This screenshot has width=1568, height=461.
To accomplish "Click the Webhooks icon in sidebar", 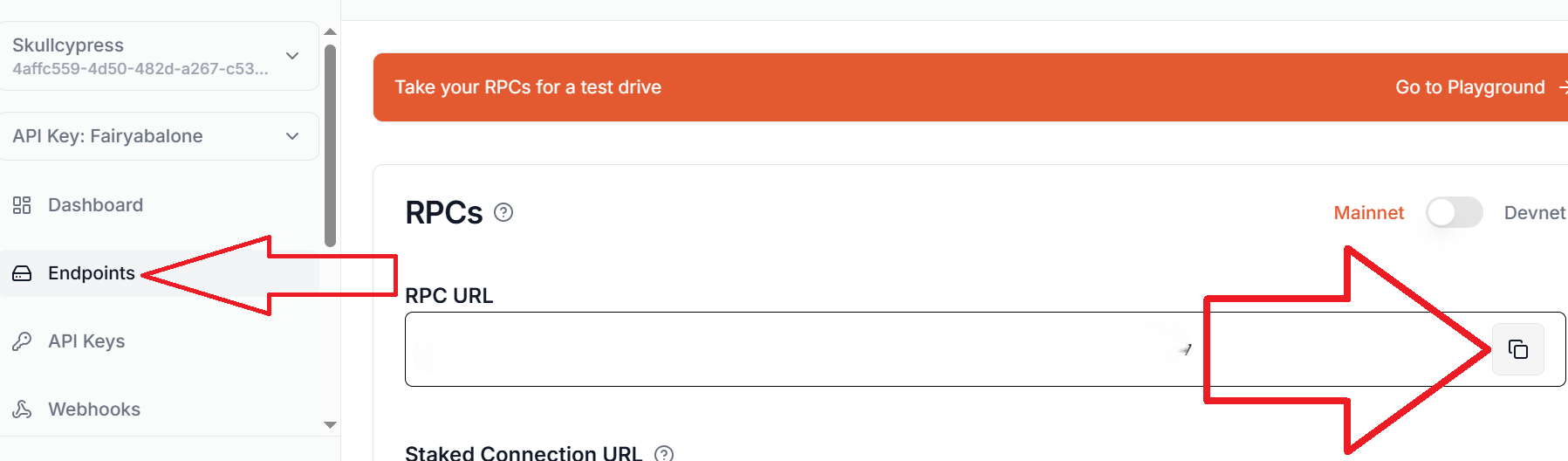I will tap(22, 409).
